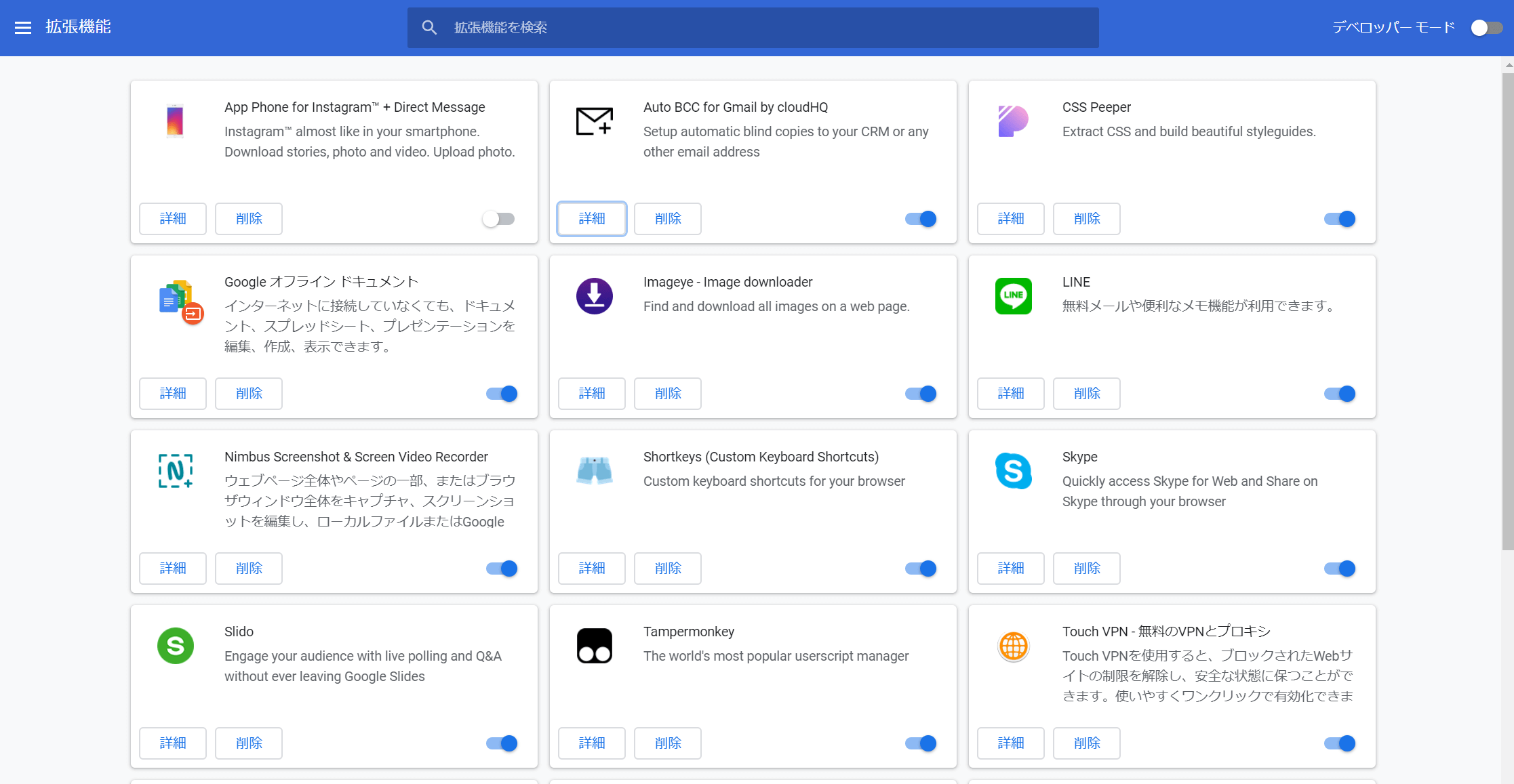Click the App Phone for Instagram icon
1514x784 pixels.
(175, 121)
